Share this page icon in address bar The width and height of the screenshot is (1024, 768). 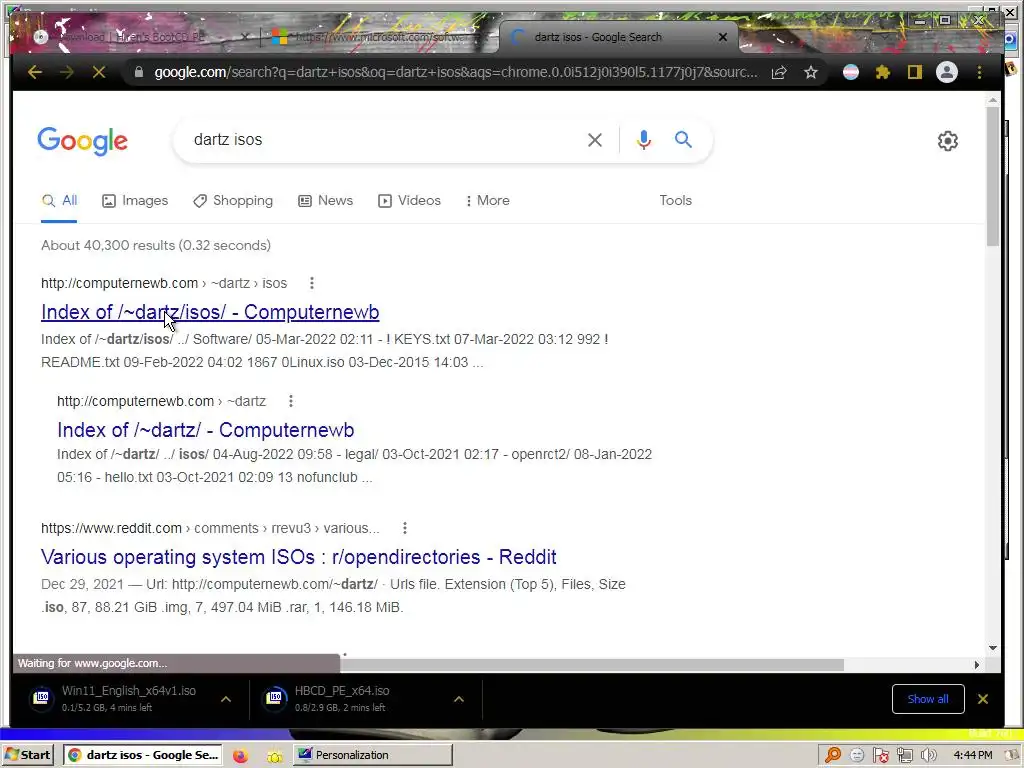point(778,72)
